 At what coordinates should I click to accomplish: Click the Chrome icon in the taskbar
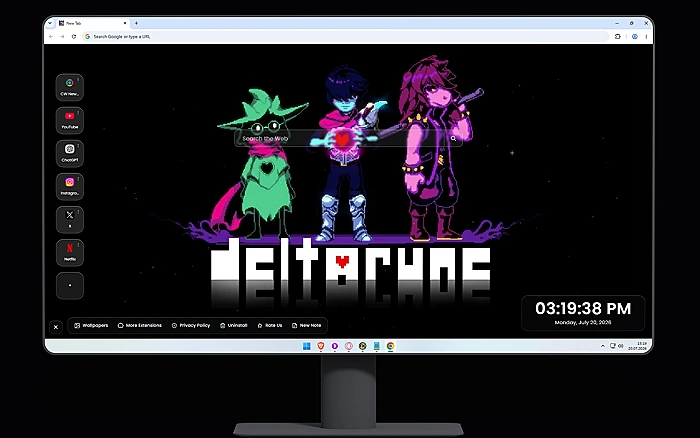391,346
